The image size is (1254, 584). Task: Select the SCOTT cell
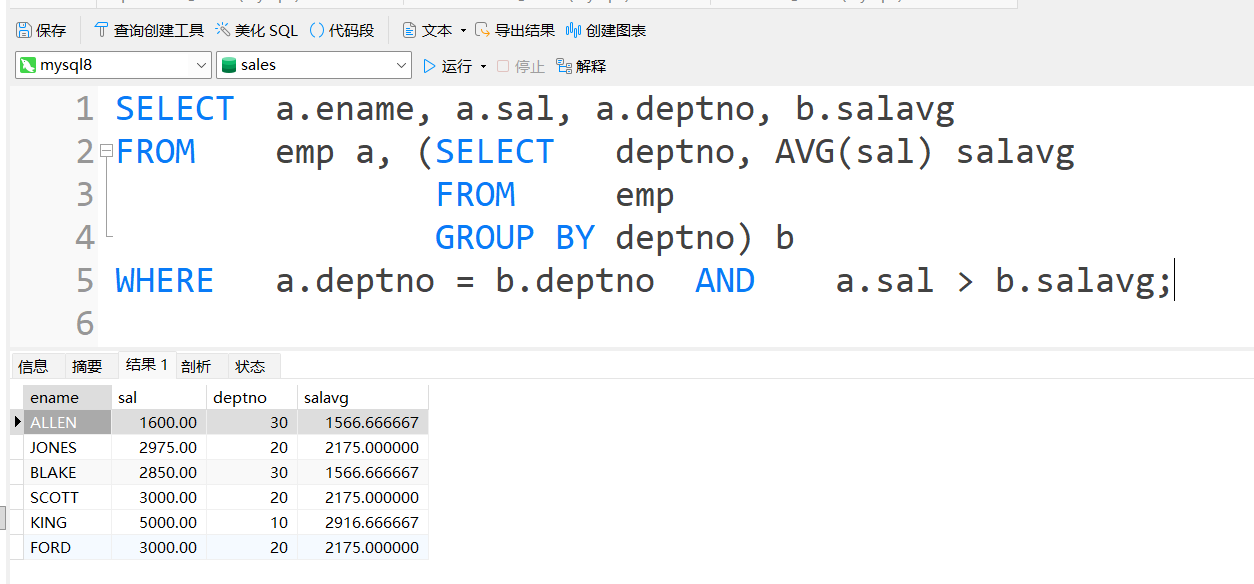coord(67,497)
